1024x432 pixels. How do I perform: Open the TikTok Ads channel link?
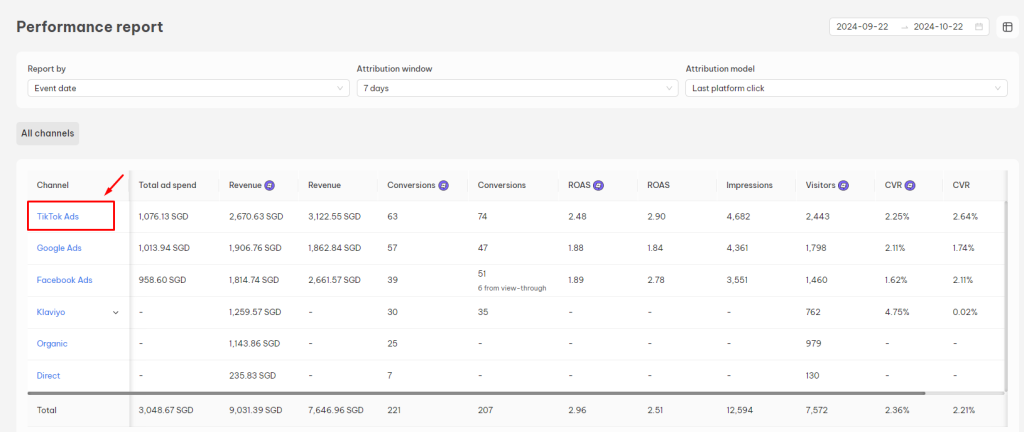(x=58, y=216)
